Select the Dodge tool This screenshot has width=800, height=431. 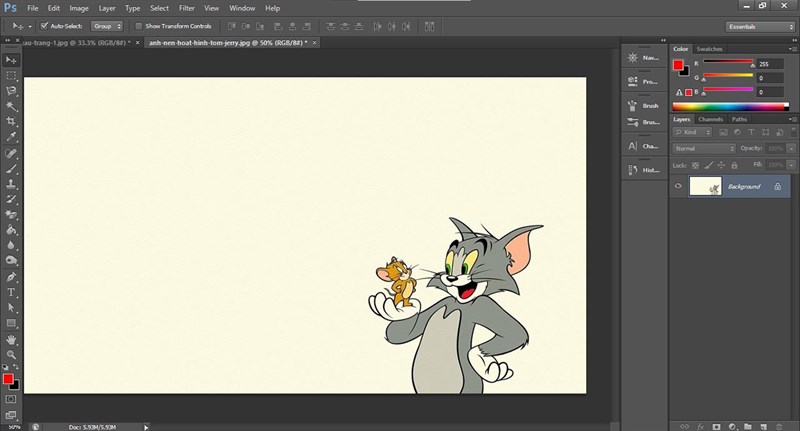[11, 261]
